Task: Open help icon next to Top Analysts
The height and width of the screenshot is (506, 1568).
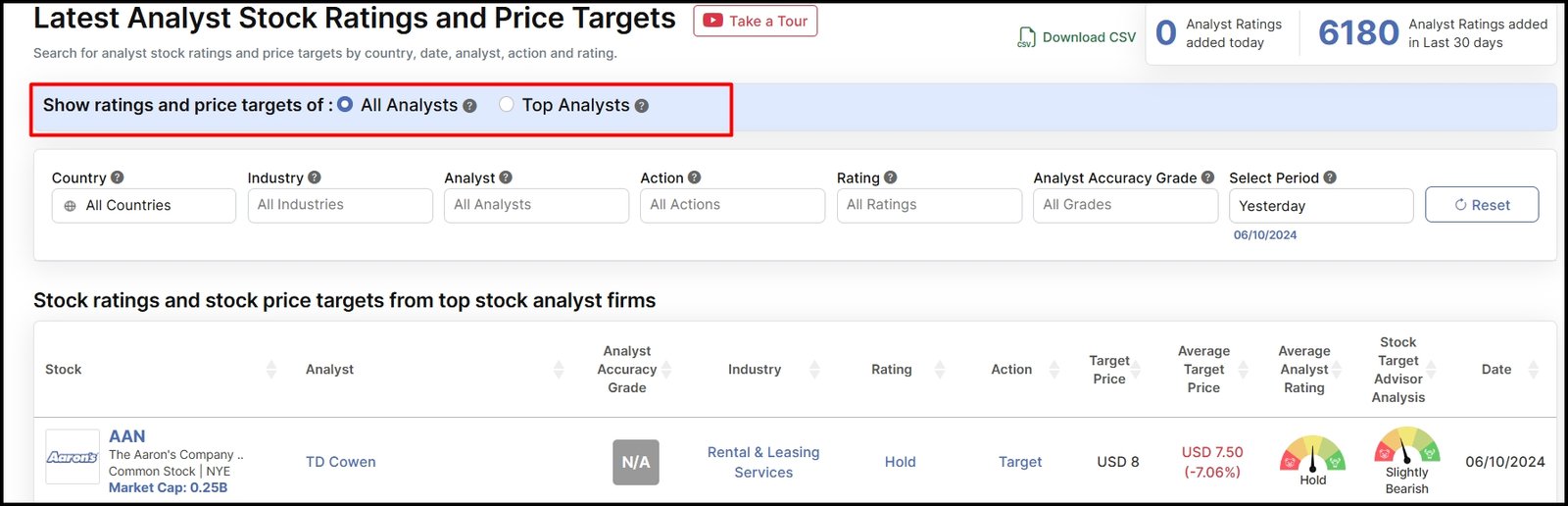Action: (641, 106)
